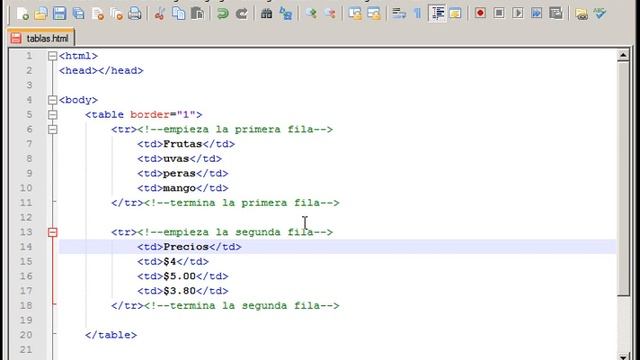
Task: Run macro multiple times
Action: 537,13
